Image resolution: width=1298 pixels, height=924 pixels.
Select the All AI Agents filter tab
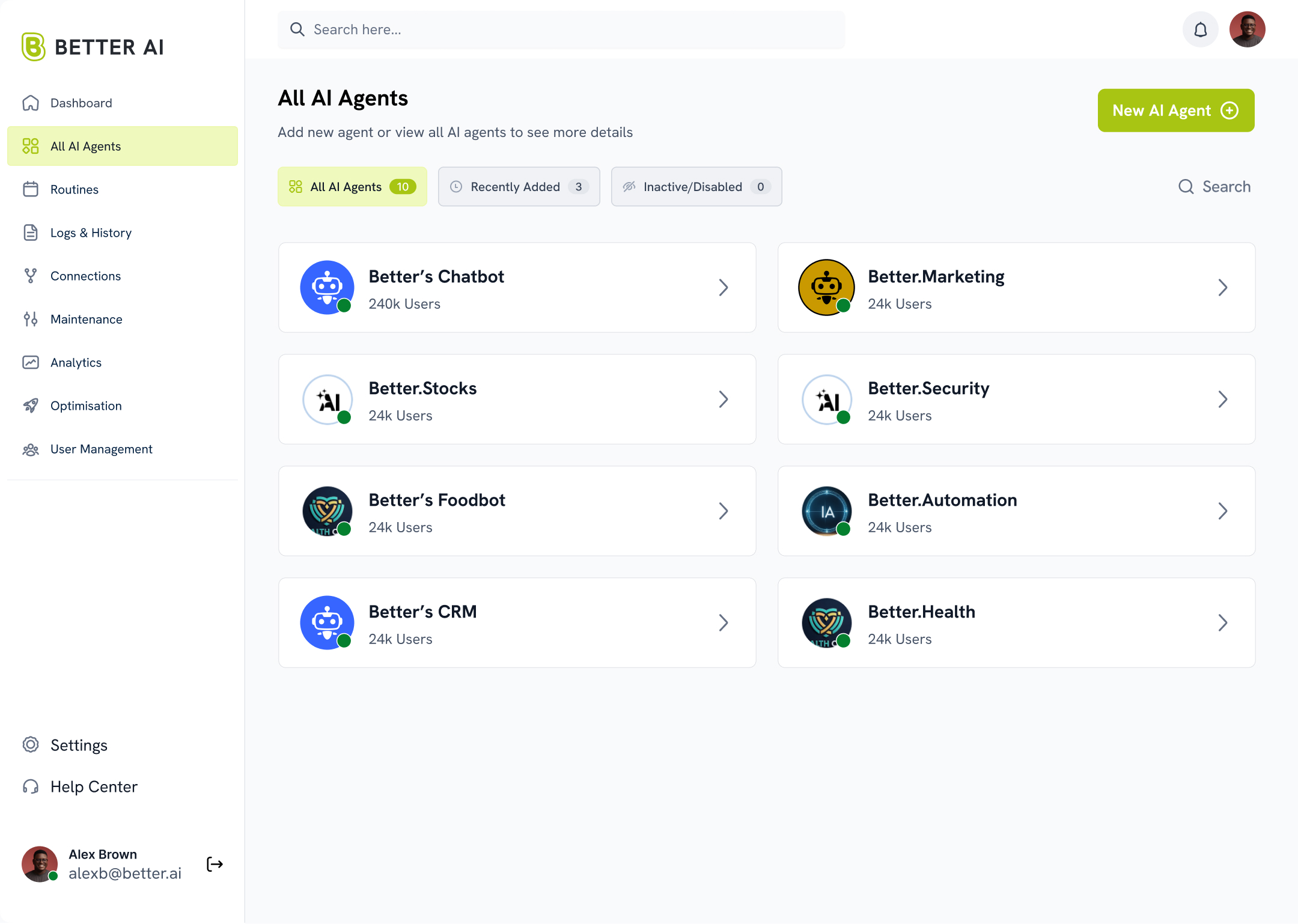(352, 187)
